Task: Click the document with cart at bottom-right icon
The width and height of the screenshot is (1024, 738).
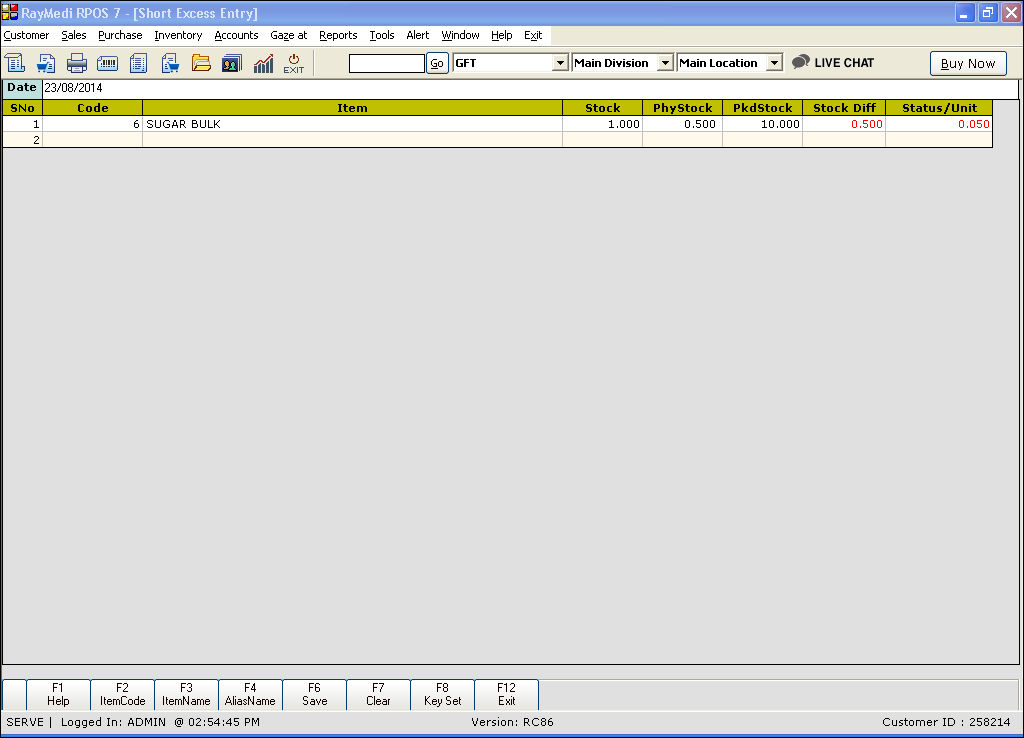Action: click(170, 63)
